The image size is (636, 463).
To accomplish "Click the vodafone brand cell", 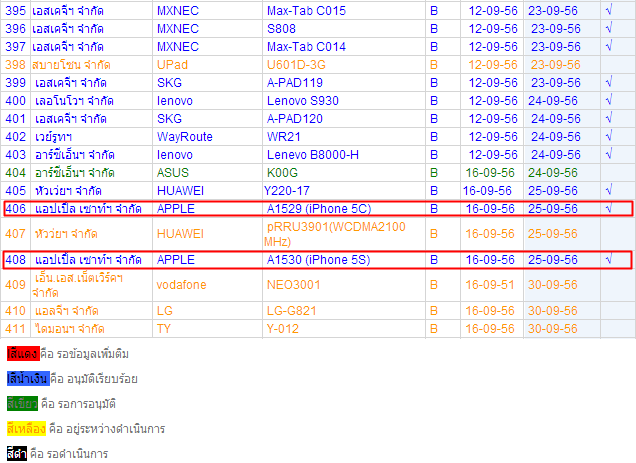I will (x=186, y=285).
